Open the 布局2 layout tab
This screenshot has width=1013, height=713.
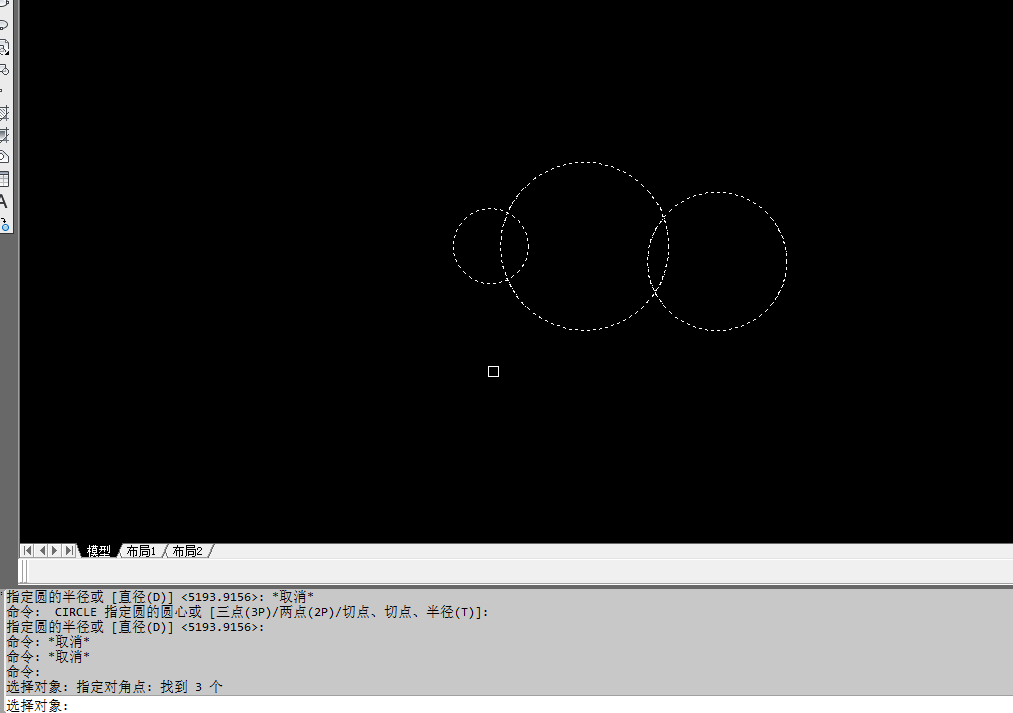pyautogui.click(x=187, y=551)
